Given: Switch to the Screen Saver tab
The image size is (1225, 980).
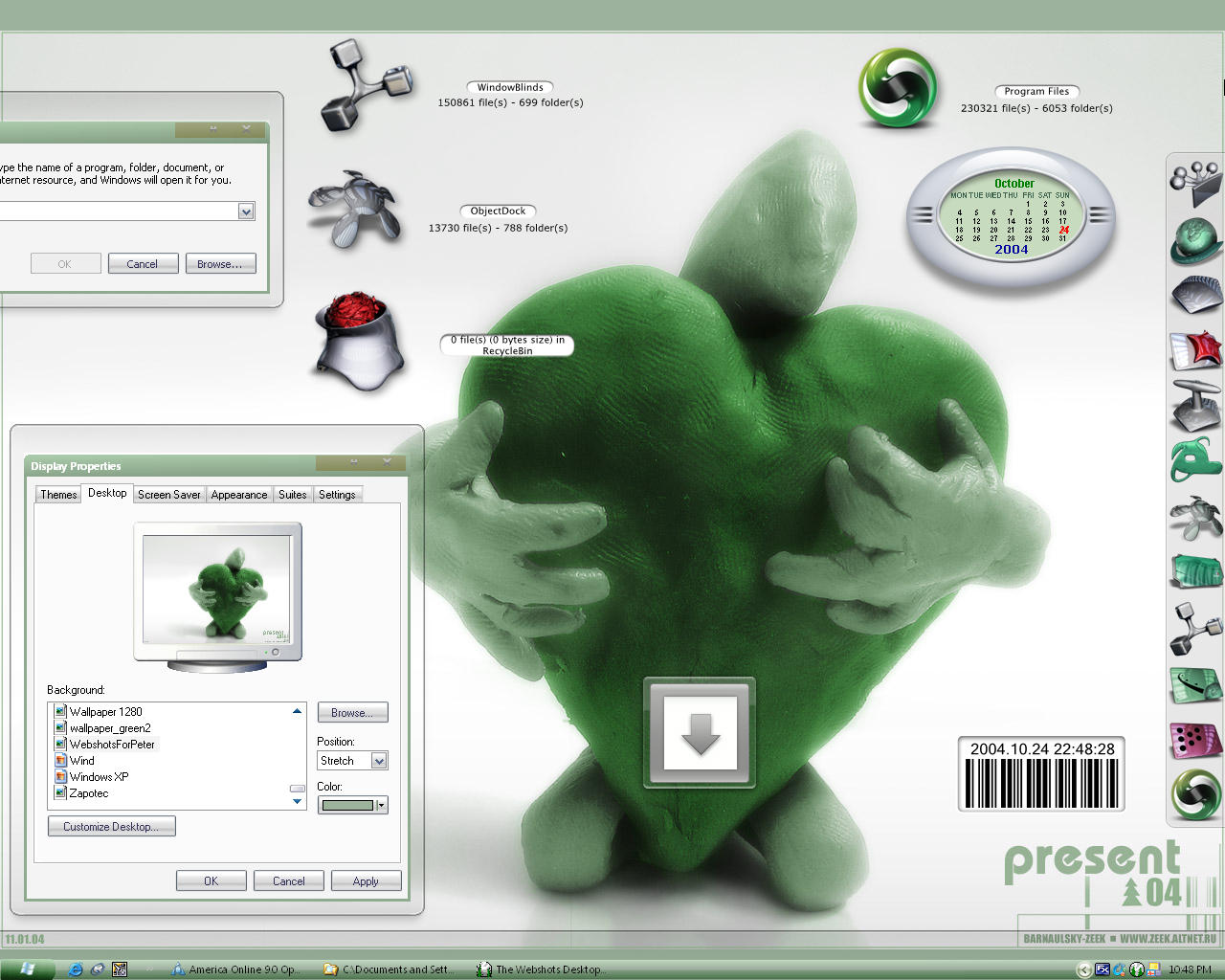Looking at the screenshot, I should tap(168, 495).
